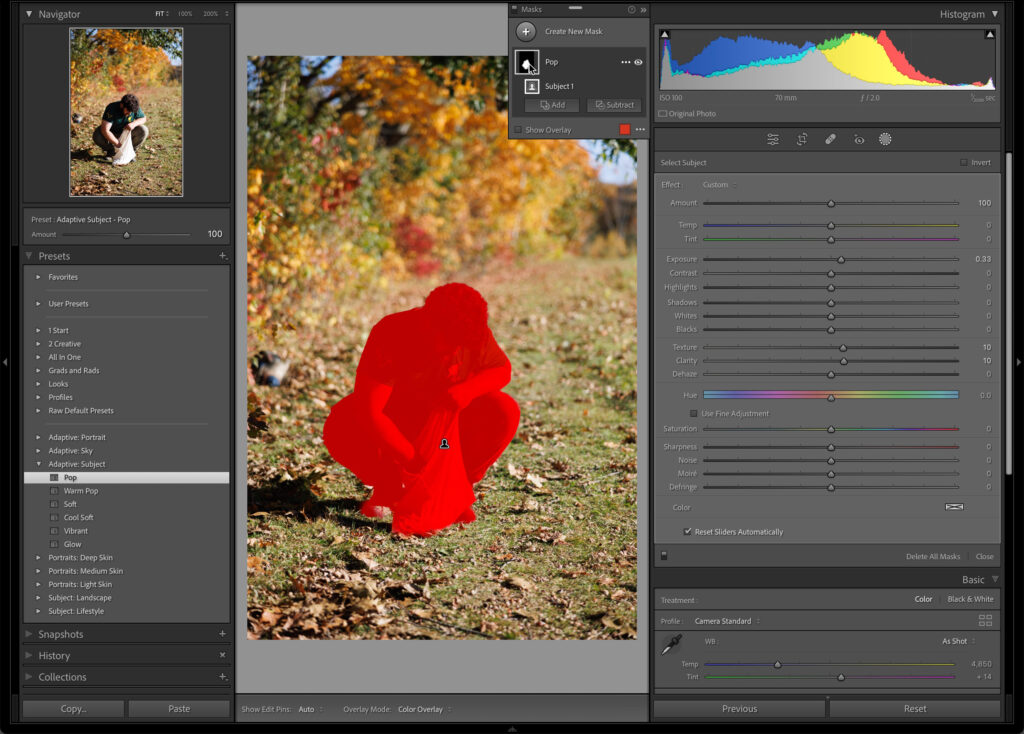Open the Profile Browser grid icon

pos(985,621)
